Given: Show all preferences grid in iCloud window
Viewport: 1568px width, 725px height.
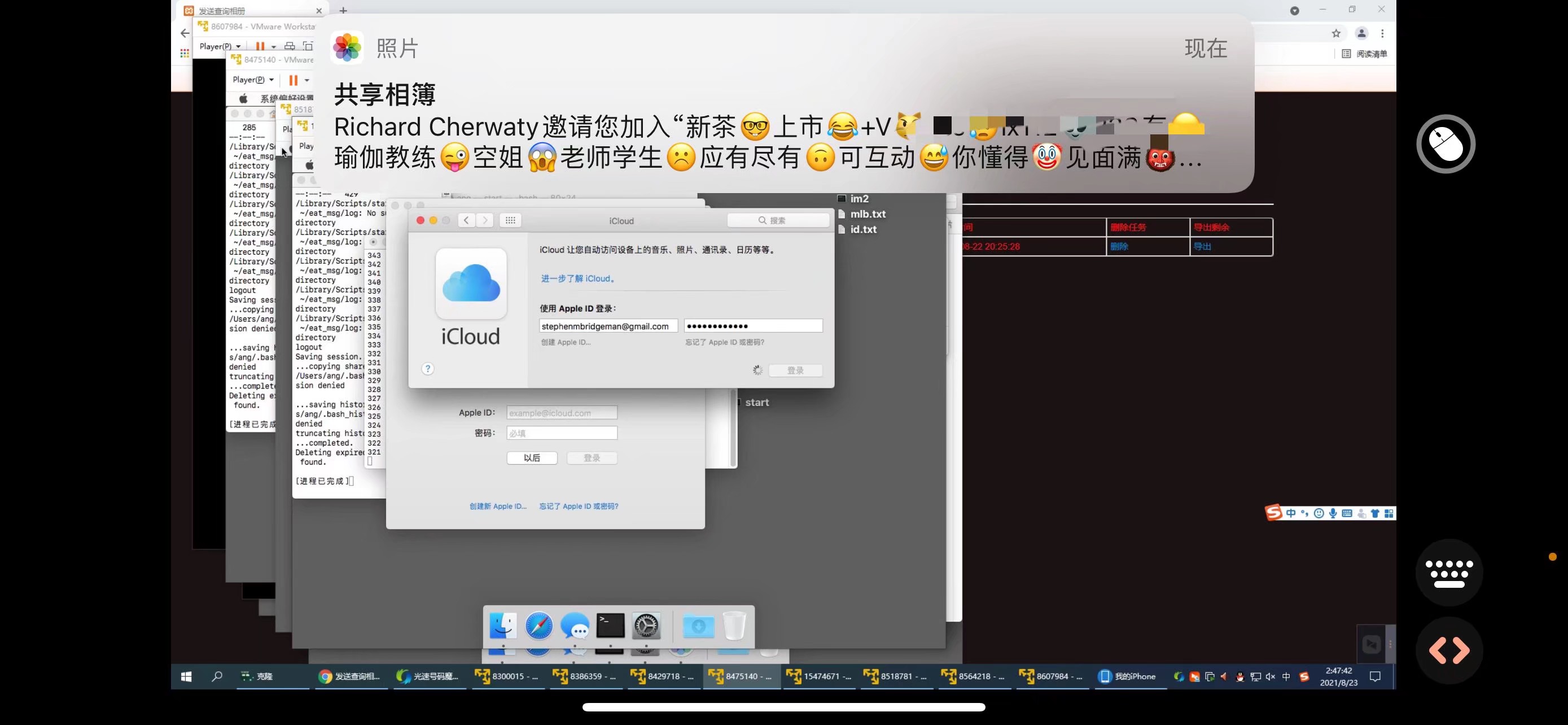Looking at the screenshot, I should coord(510,220).
